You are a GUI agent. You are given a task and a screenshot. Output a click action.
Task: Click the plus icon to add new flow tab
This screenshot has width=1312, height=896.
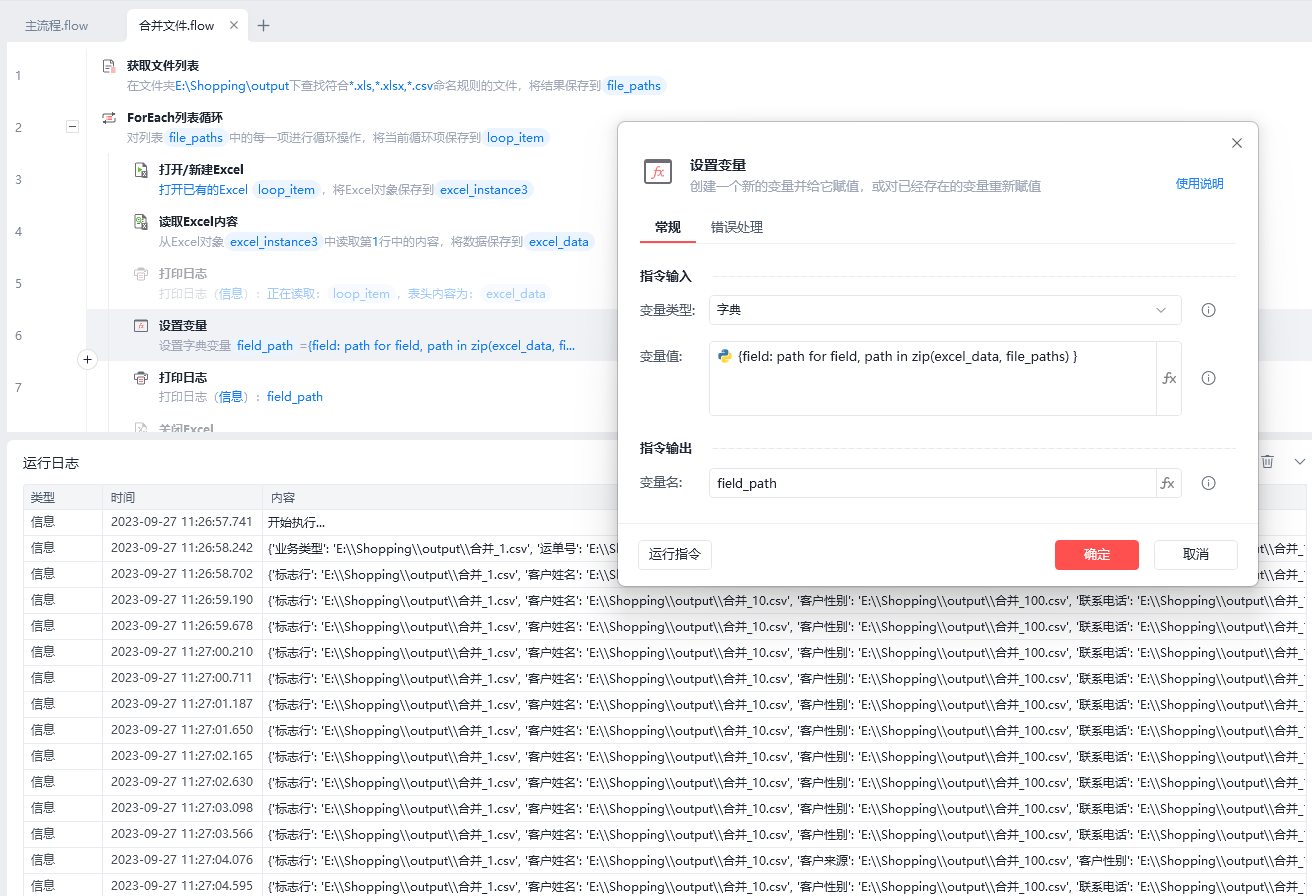click(x=263, y=26)
